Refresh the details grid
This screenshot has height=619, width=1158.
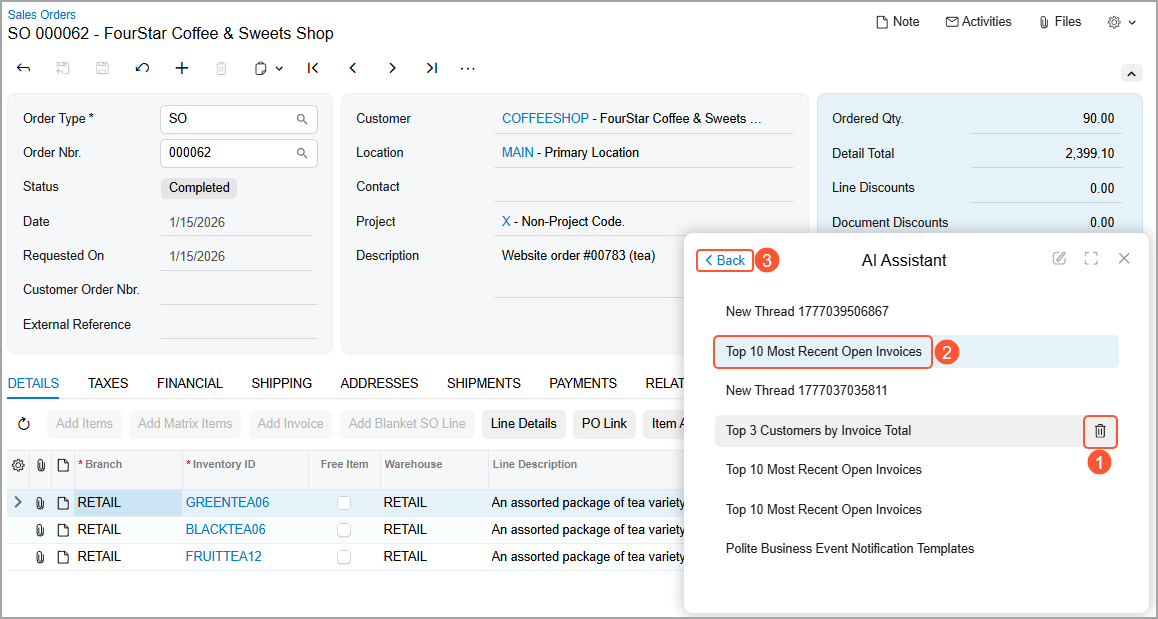click(24, 424)
